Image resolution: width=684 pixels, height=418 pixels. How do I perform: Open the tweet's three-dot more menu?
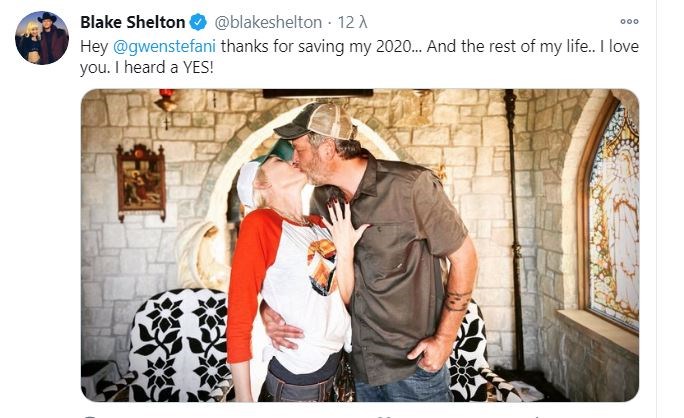(629, 21)
